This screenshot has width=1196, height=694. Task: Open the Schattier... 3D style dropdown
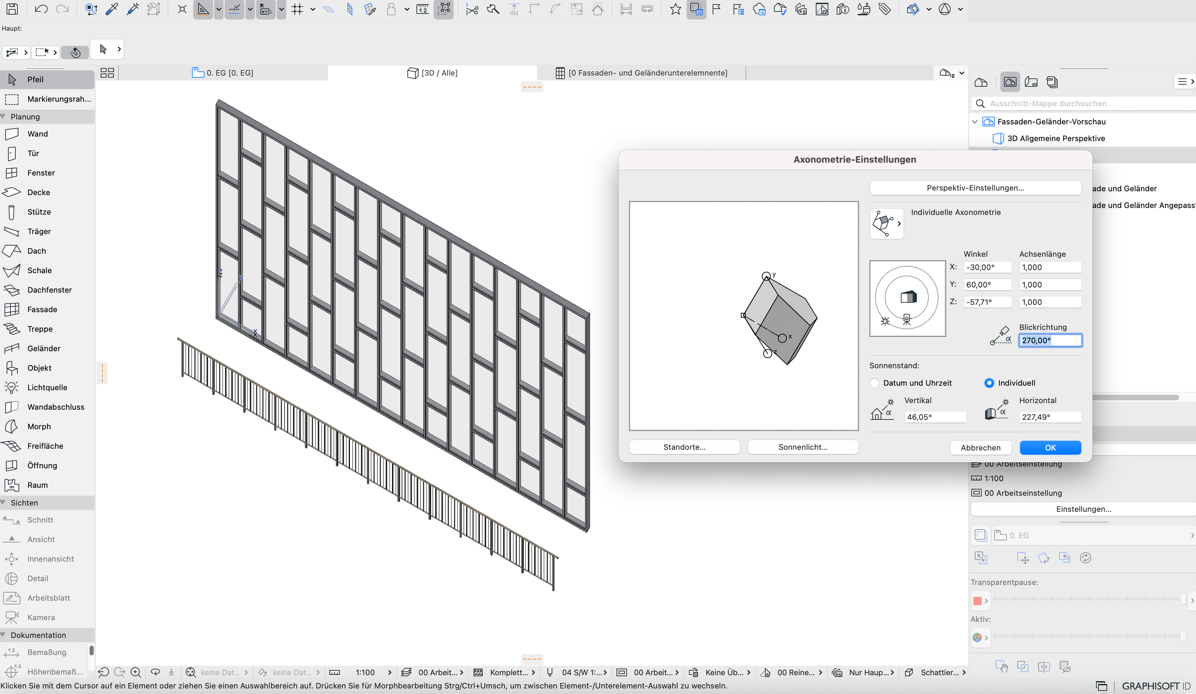(935, 673)
